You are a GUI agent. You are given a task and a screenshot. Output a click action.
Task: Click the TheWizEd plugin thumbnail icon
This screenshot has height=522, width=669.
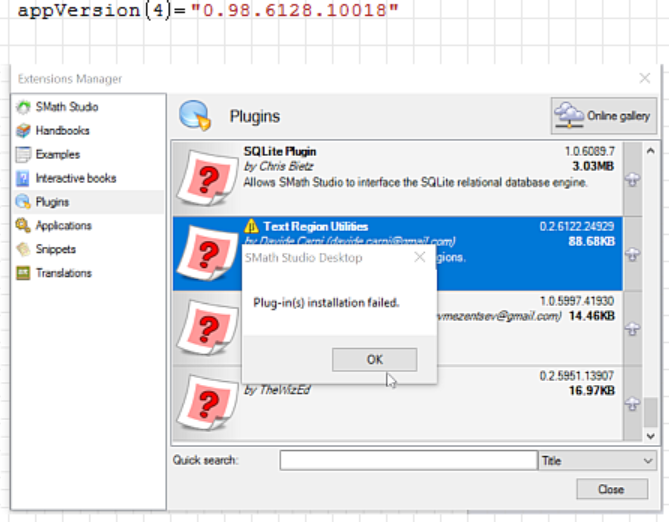(207, 403)
